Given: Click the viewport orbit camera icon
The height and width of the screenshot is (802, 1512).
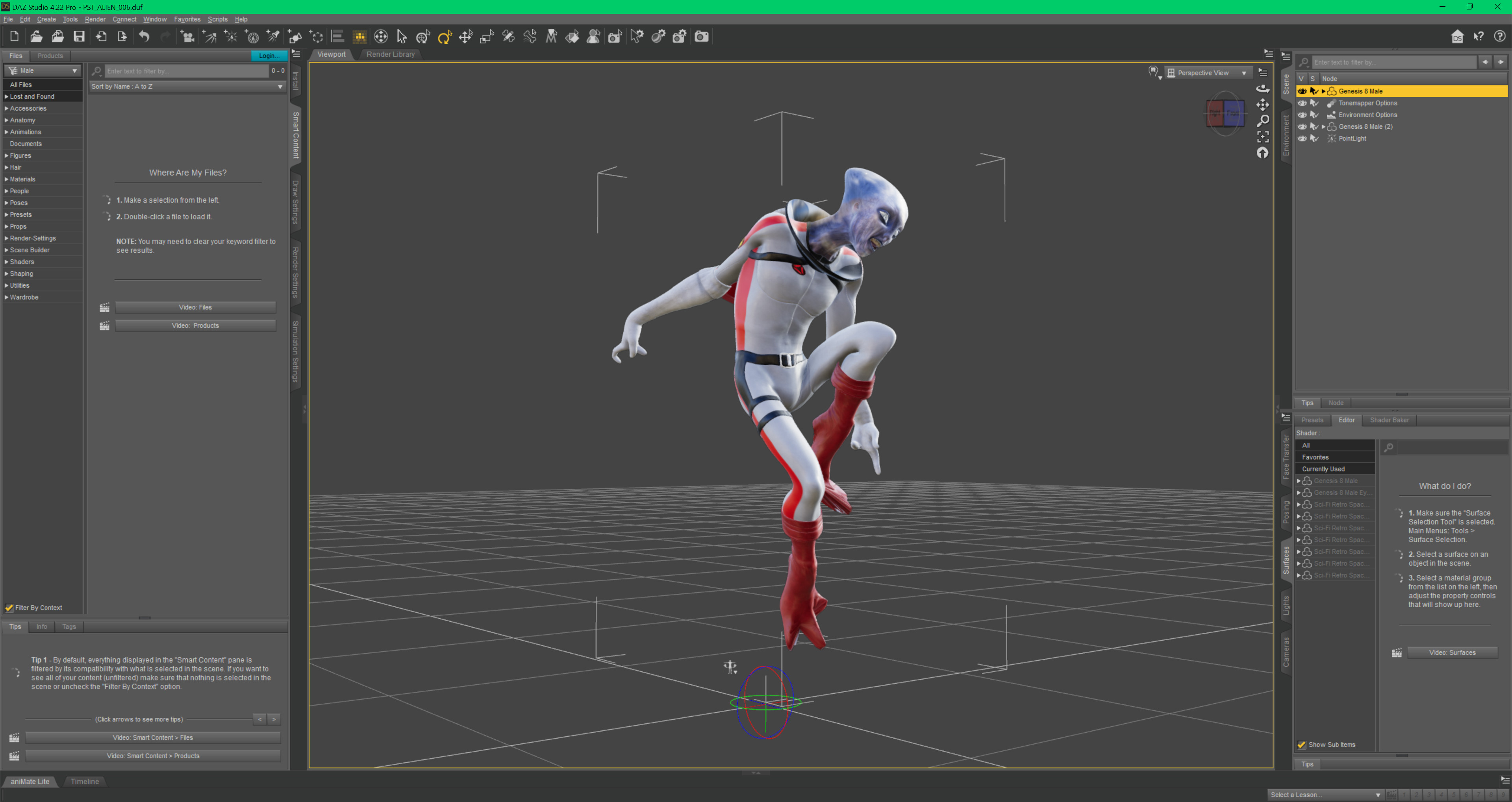Looking at the screenshot, I should 1262,88.
